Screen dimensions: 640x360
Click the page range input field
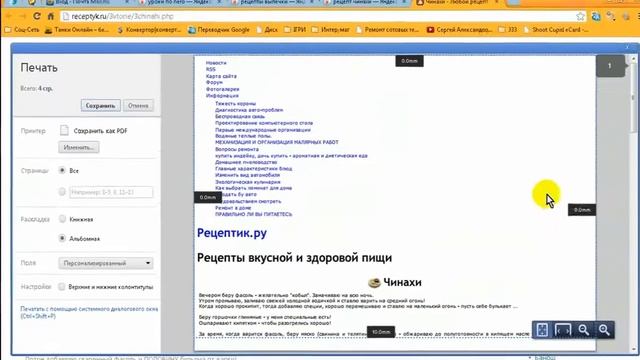[111, 192]
